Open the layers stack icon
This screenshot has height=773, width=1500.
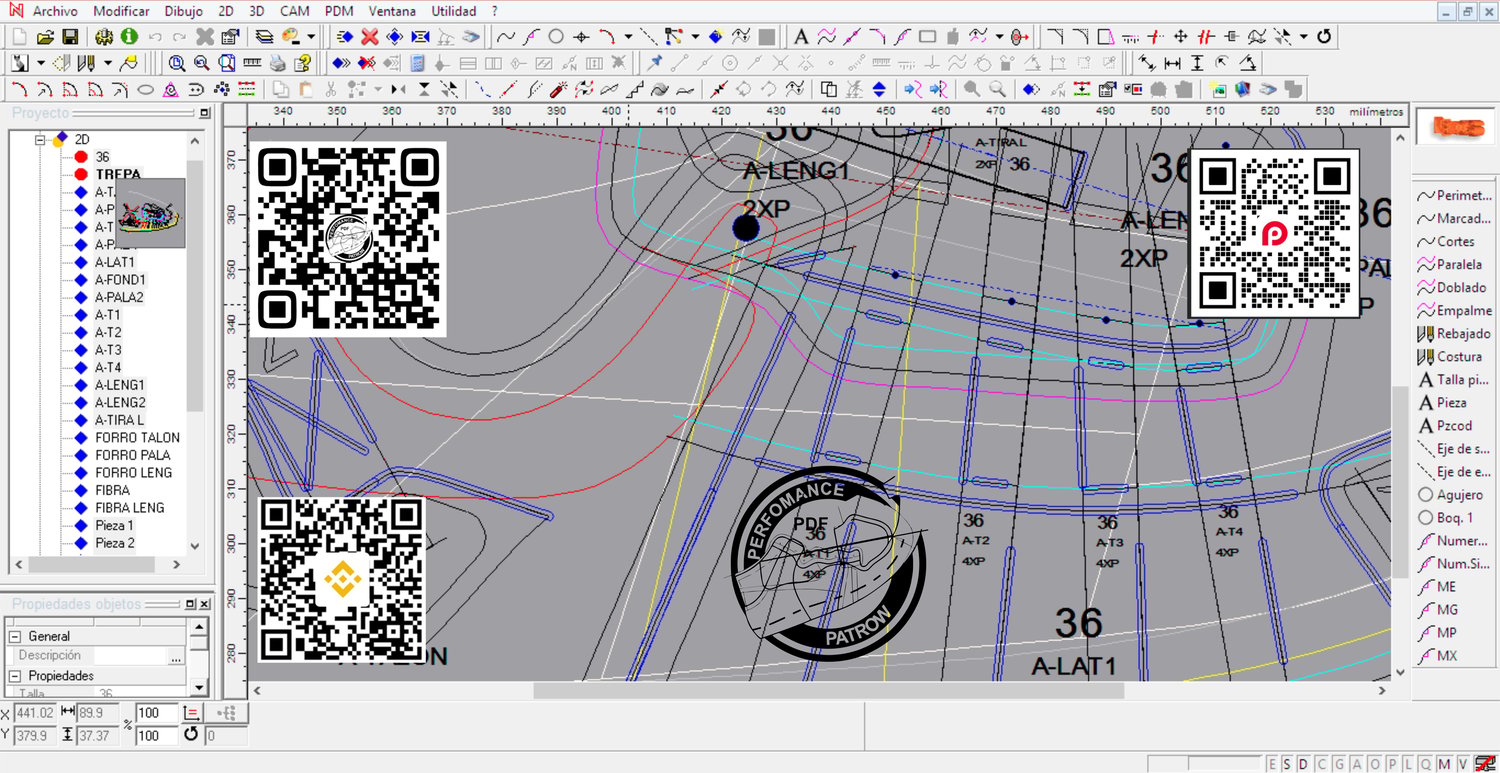pos(264,37)
